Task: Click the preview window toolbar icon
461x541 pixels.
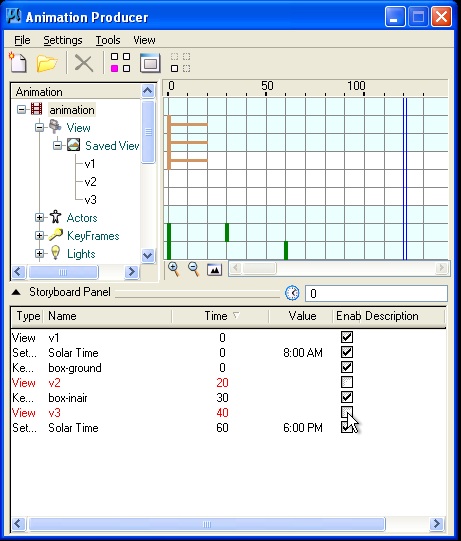Action: (150, 63)
